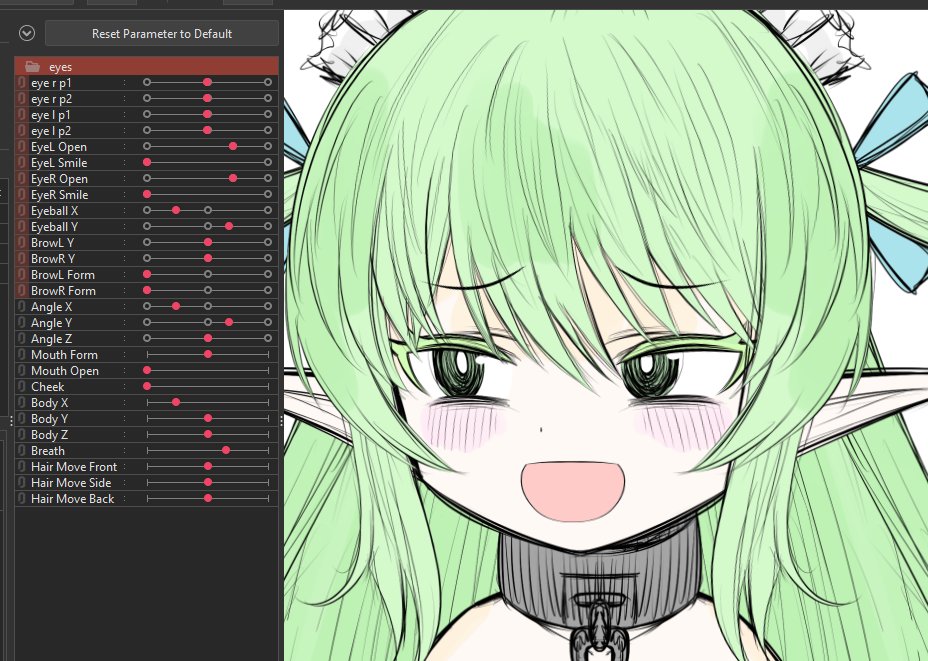Click the dotted grip in the eye l p2 row

pos(124,131)
